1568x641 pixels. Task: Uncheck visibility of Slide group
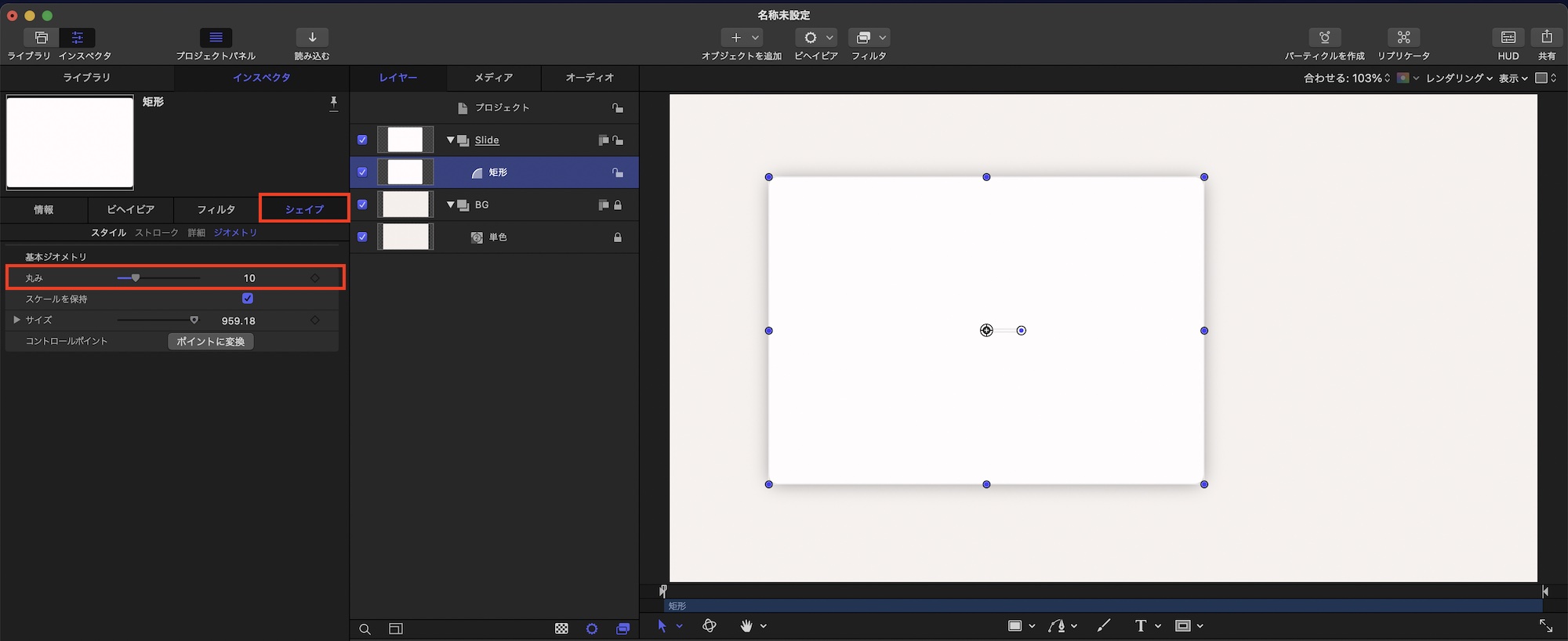pos(362,140)
